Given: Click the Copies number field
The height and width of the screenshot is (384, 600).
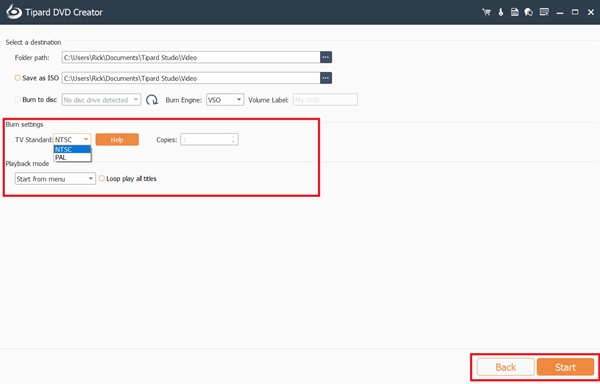Looking at the screenshot, I should pos(209,140).
